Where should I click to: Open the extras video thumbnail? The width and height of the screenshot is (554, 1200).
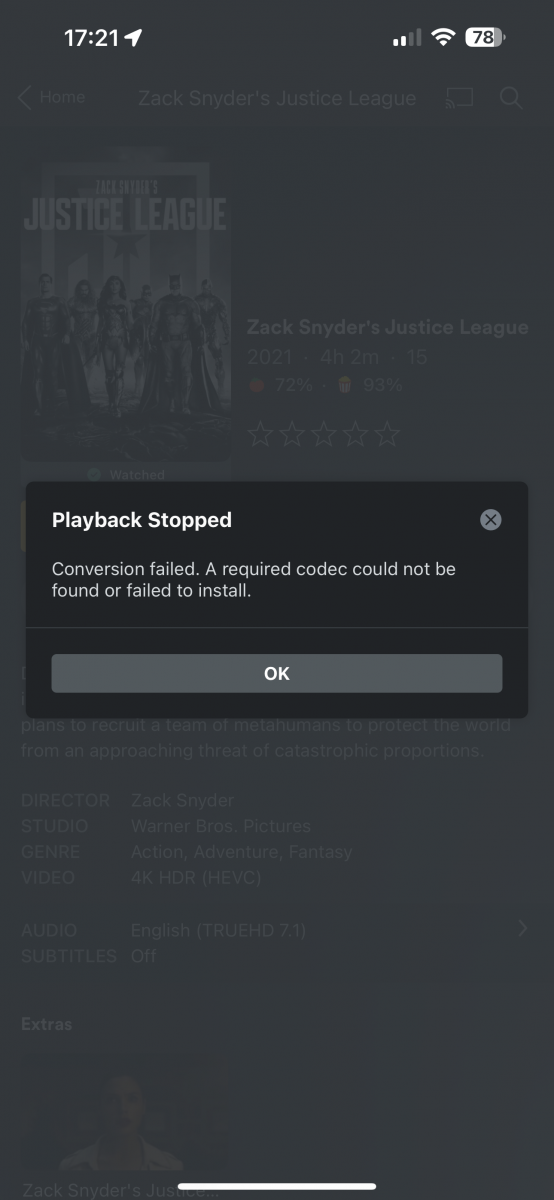pyautogui.click(x=125, y=1108)
